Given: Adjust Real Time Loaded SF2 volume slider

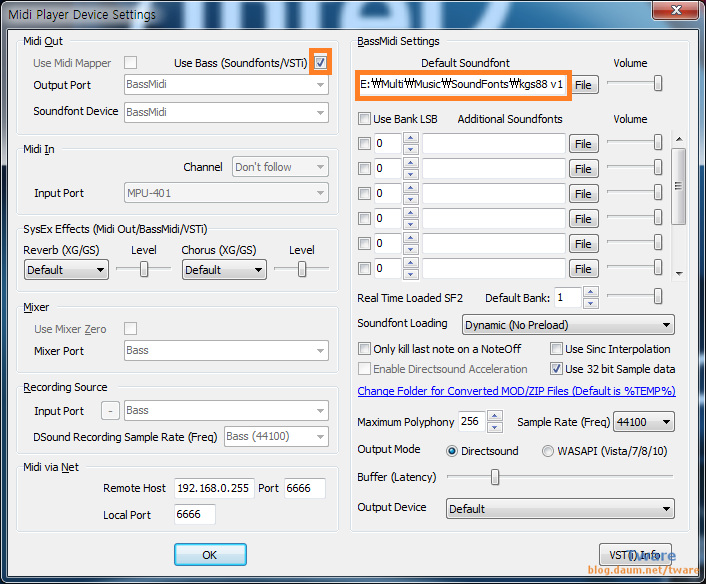Looking at the screenshot, I should [x=658, y=296].
